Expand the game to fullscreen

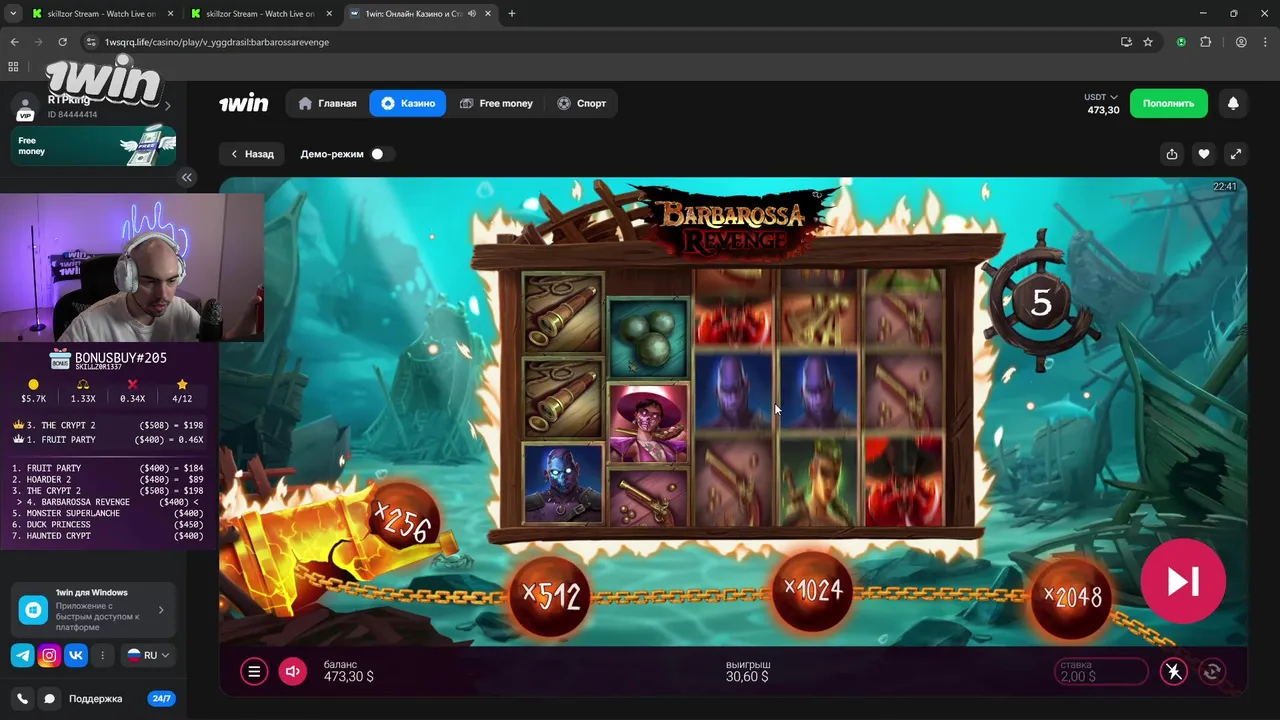[x=1236, y=154]
